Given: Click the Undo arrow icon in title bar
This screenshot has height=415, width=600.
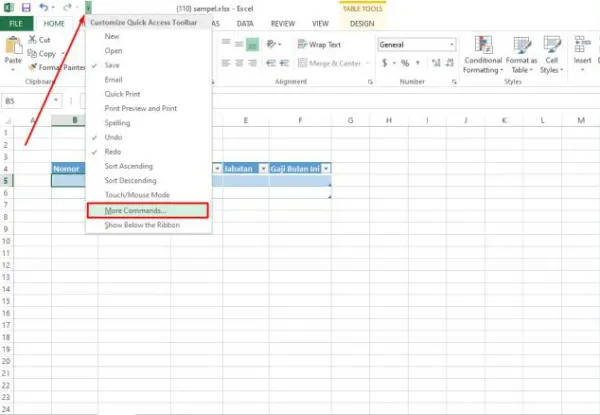Looking at the screenshot, I should [44, 7].
